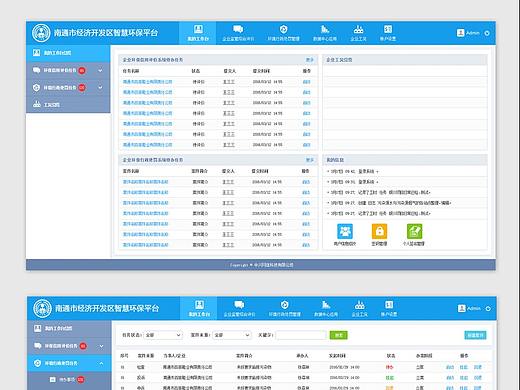
Task: Open the factory icon tab in the top page header
Action: pos(358,33)
